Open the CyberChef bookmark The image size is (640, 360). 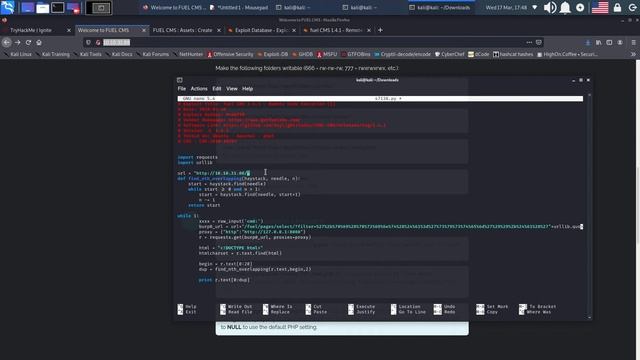pos(449,54)
